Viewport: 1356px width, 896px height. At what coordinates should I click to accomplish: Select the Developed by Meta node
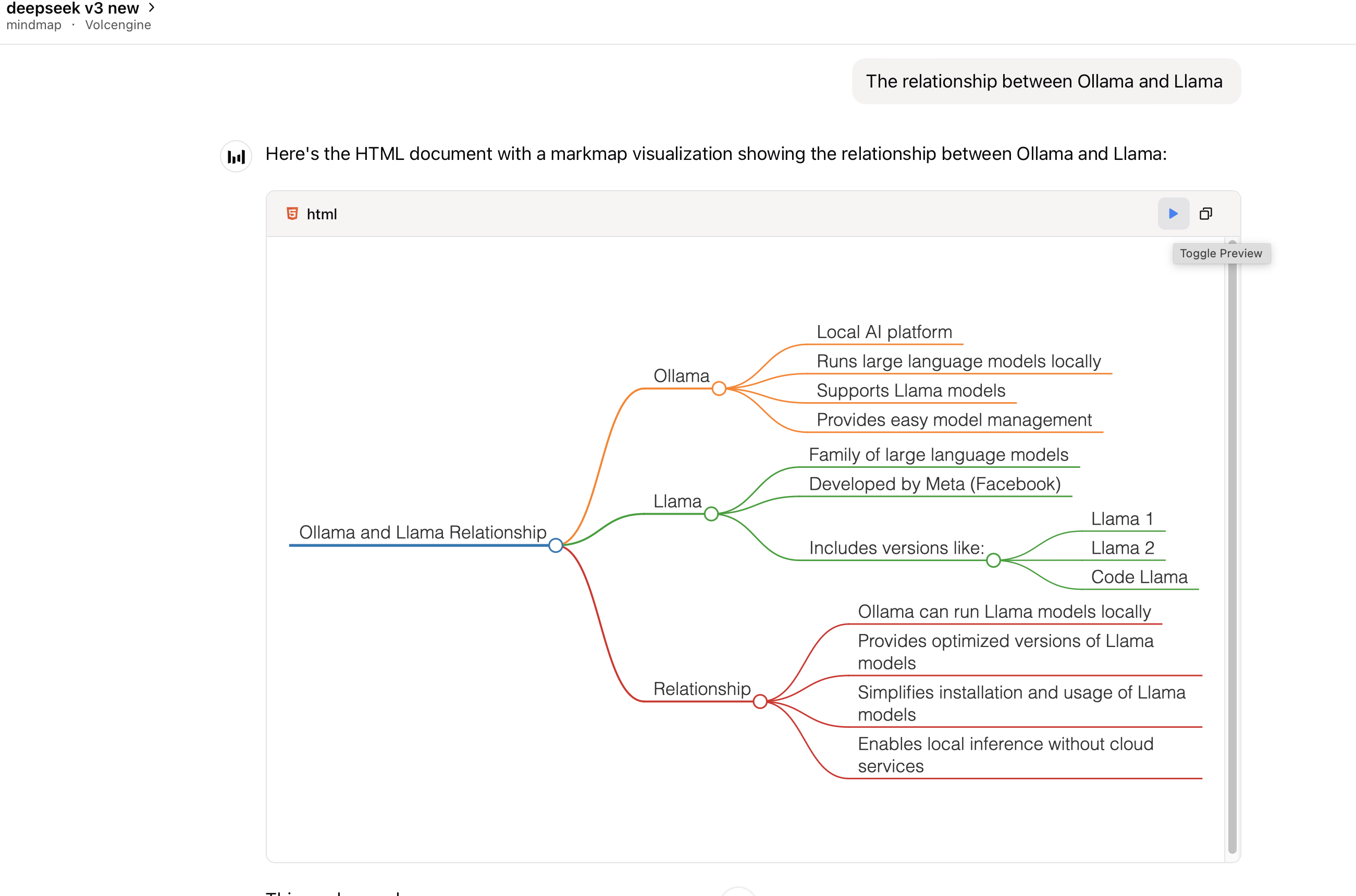pyautogui.click(x=935, y=484)
